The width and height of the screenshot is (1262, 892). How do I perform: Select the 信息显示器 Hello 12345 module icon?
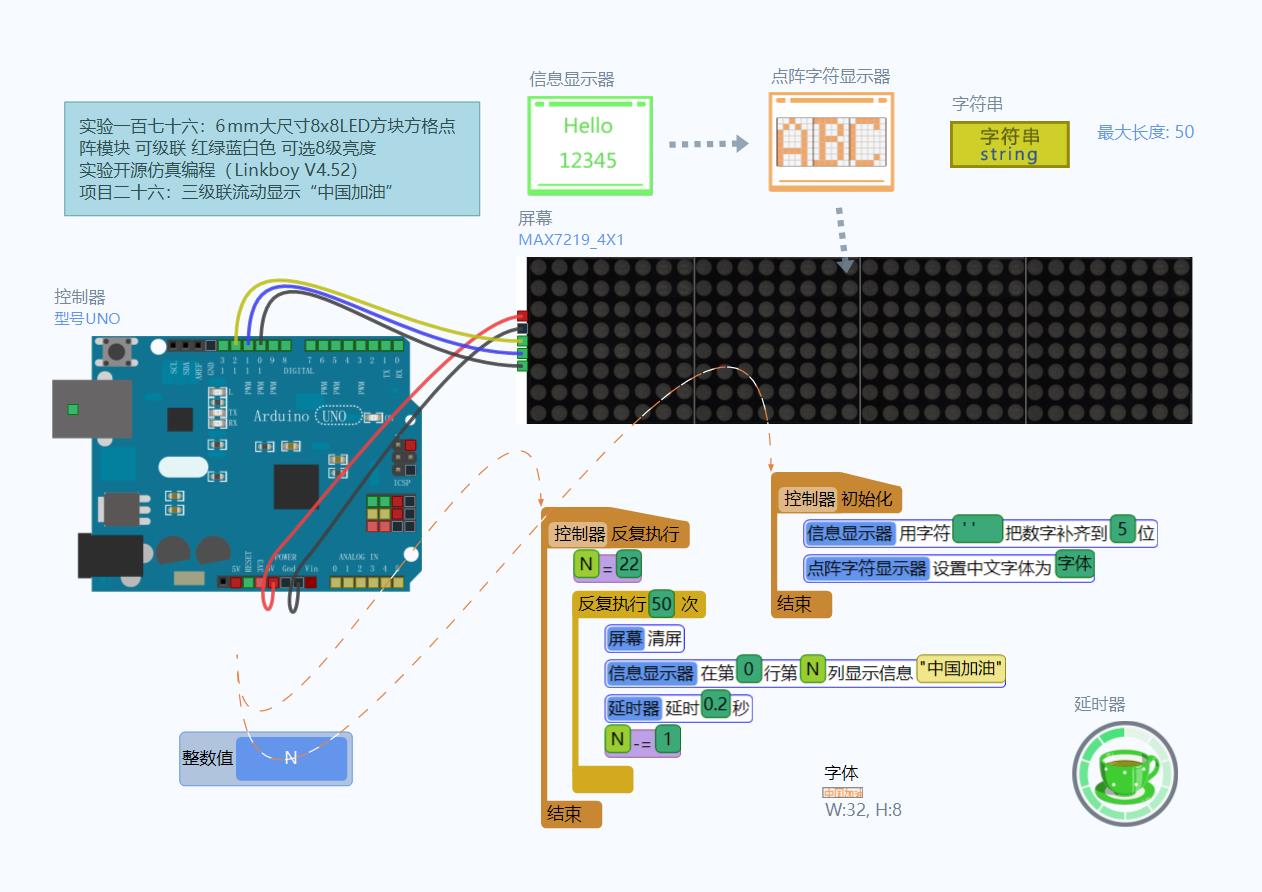click(590, 145)
